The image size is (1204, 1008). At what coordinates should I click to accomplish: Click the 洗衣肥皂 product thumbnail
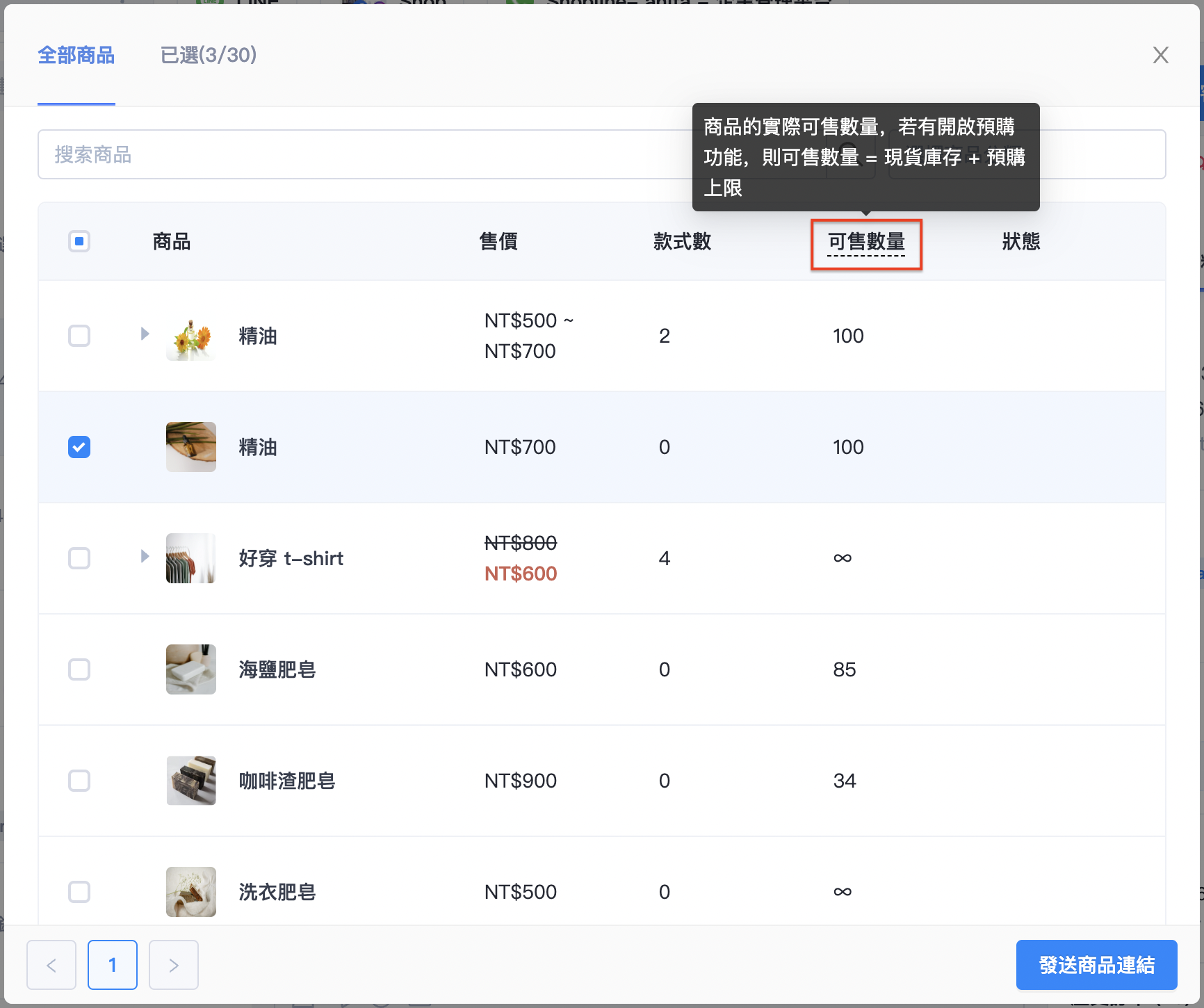tap(191, 892)
